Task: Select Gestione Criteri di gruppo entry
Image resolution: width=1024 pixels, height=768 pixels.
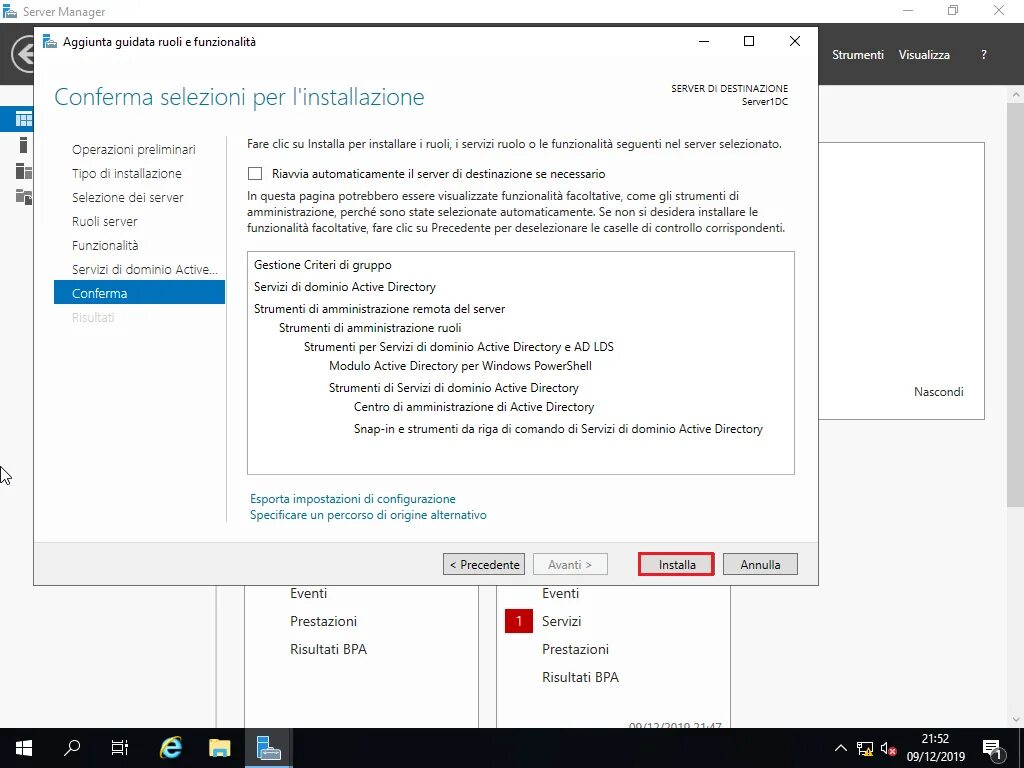Action: point(323,265)
